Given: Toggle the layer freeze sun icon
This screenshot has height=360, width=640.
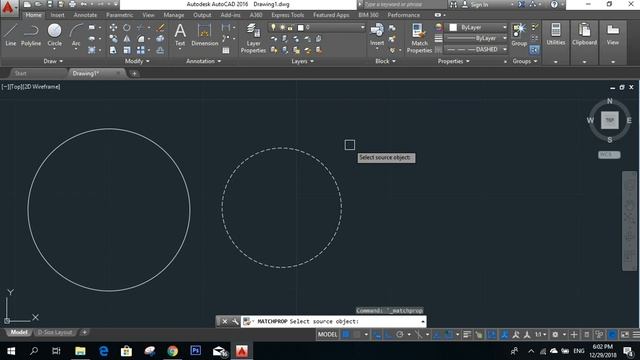Looking at the screenshot, I should click(282, 27).
